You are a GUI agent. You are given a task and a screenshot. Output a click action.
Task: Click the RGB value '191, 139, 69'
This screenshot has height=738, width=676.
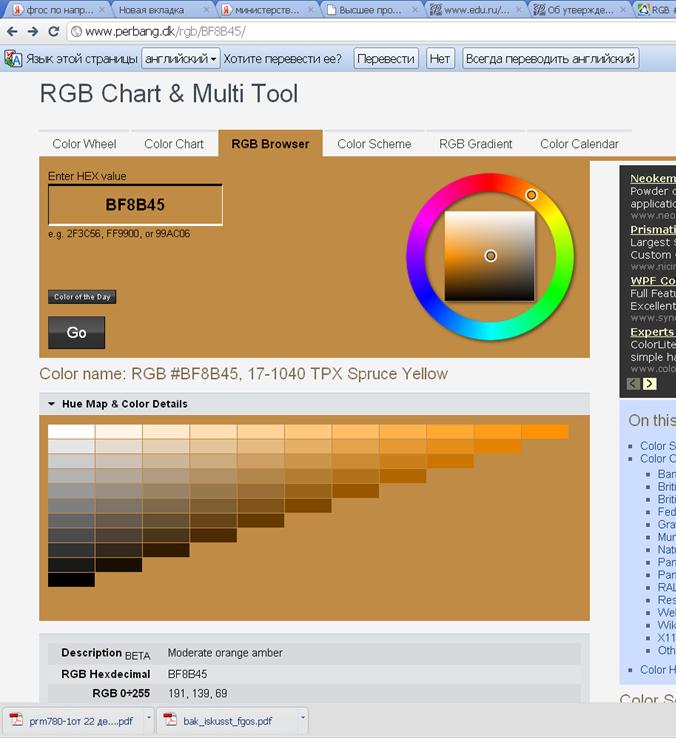[198, 693]
